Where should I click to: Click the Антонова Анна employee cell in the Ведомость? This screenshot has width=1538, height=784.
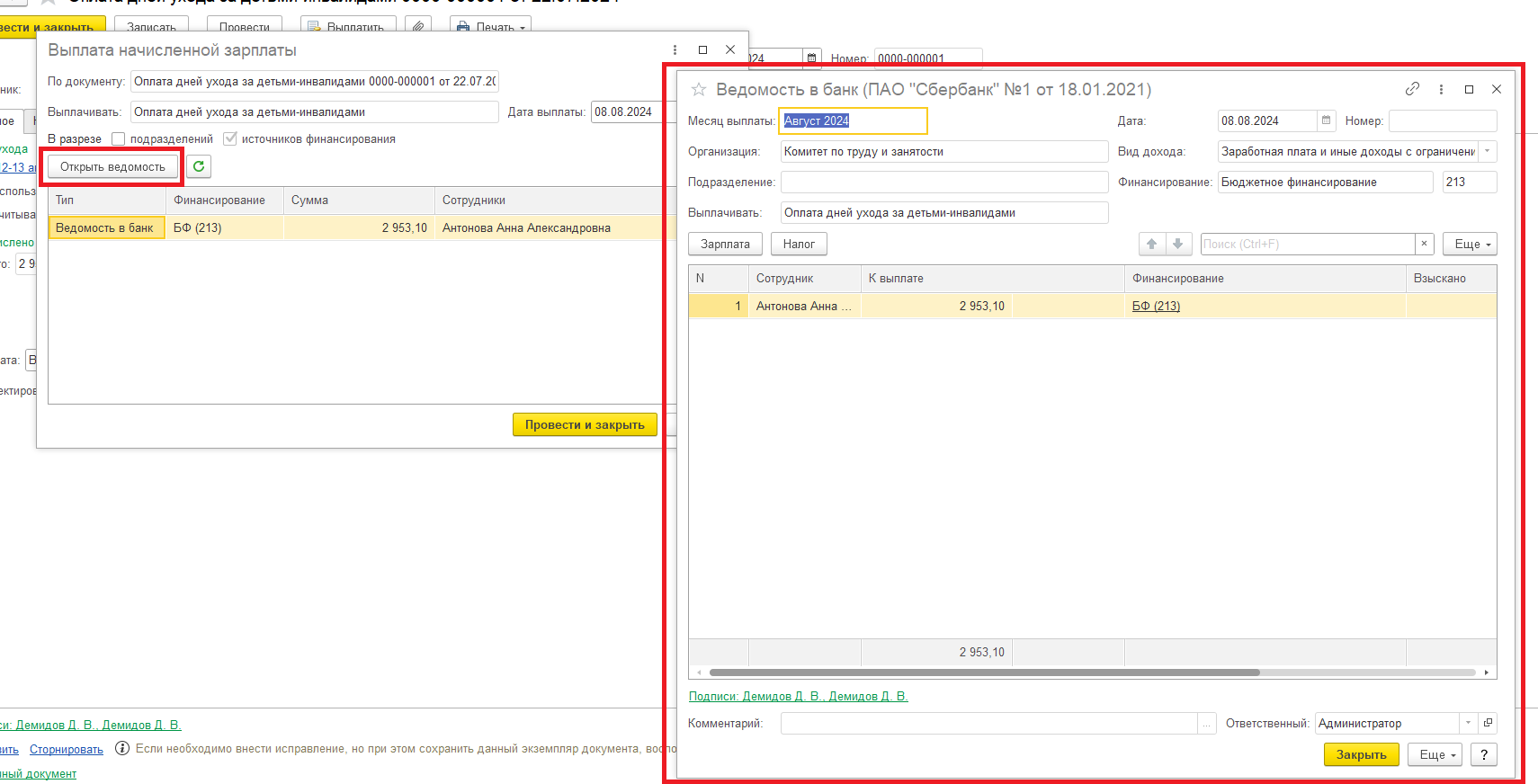(804, 306)
